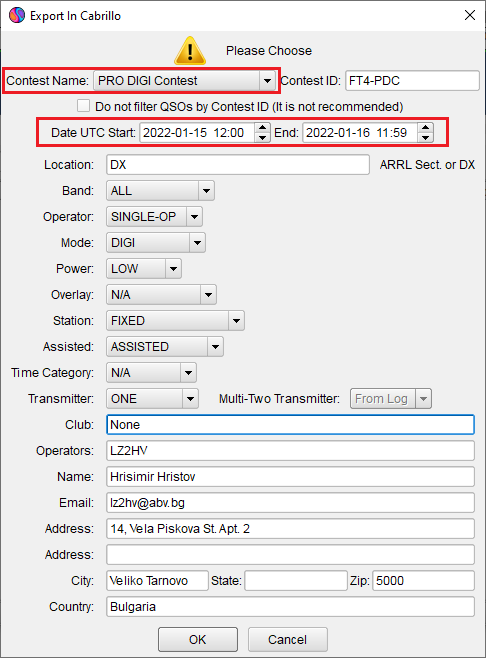Open the Power LOW dropdown
The image size is (486, 658).
[x=173, y=269]
